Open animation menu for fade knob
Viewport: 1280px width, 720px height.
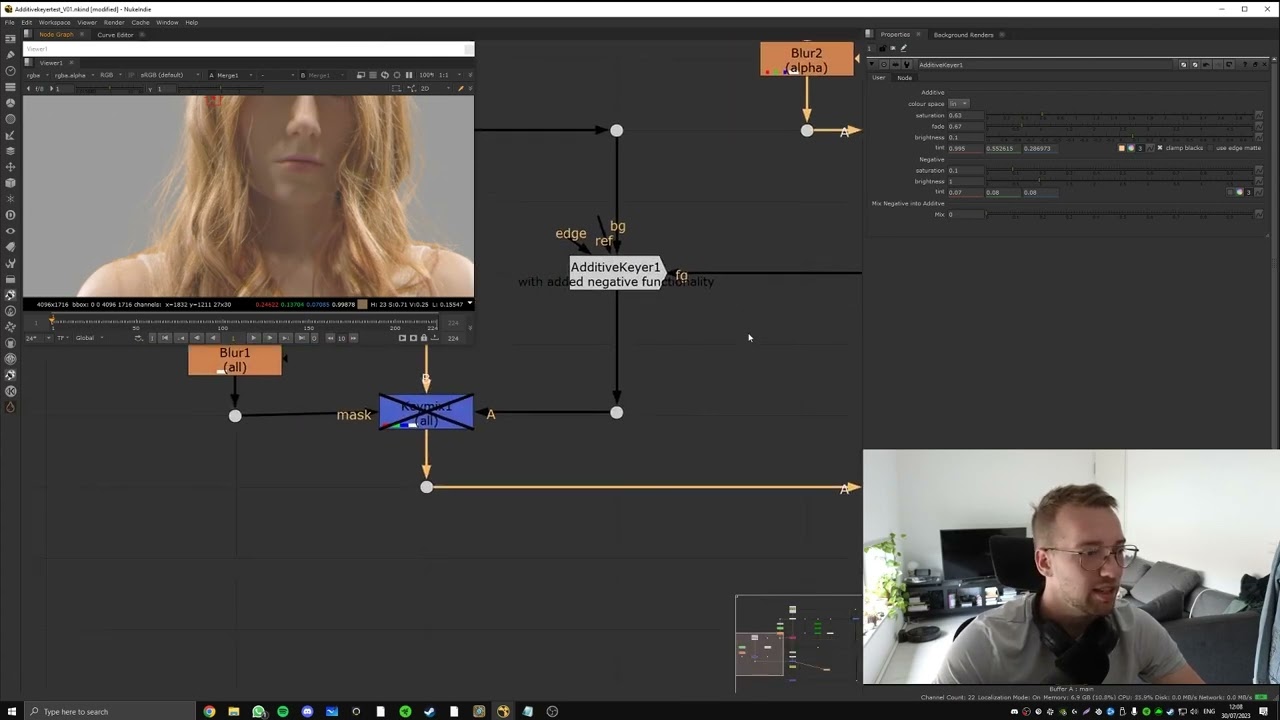[1259, 126]
